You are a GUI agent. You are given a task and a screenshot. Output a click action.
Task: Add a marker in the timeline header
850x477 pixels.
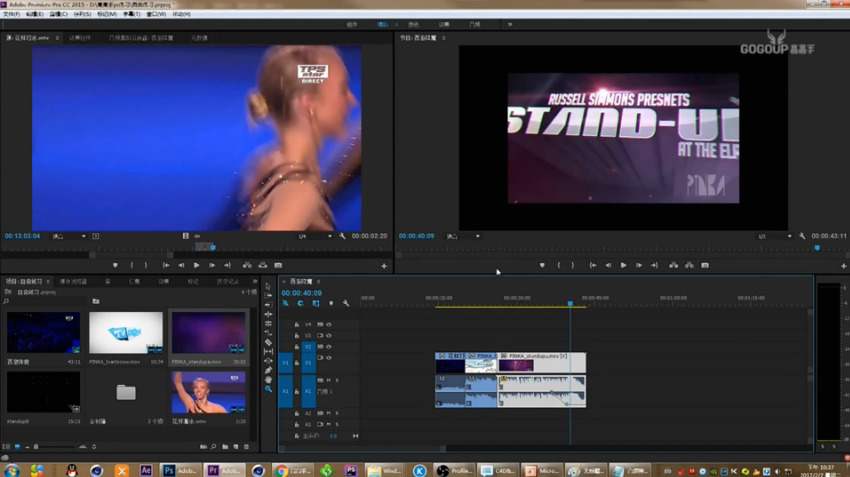tap(331, 304)
